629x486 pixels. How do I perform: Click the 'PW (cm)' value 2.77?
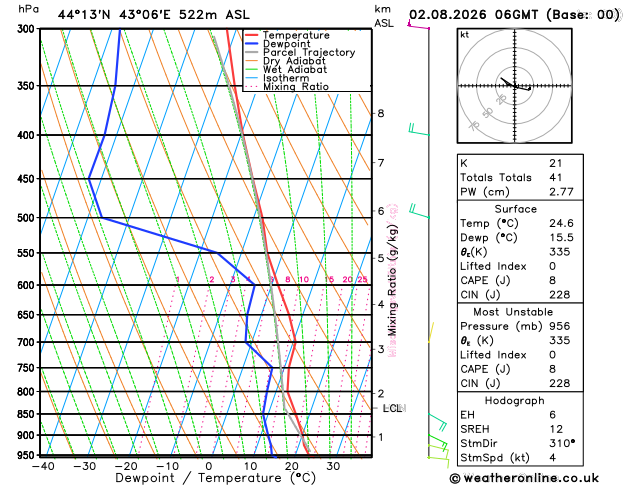pyautogui.click(x=561, y=192)
